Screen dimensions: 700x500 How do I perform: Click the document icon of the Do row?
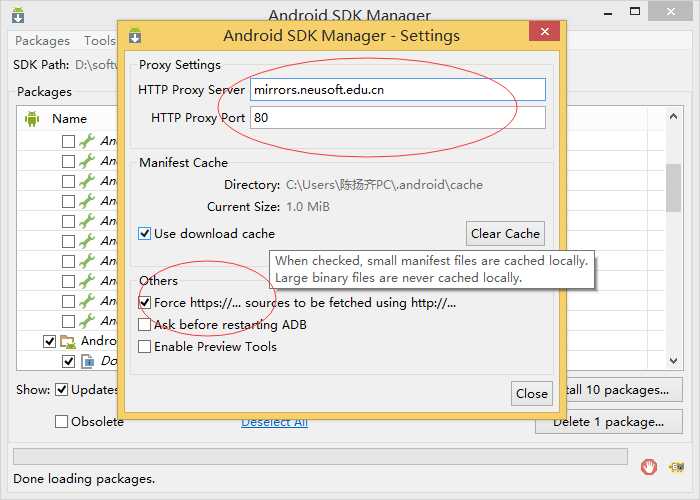coord(88,361)
